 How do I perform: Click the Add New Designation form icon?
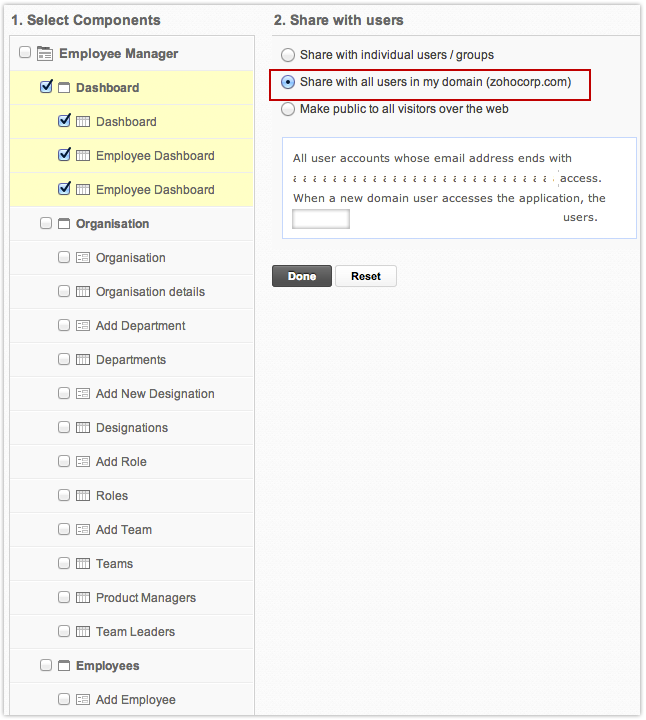tap(83, 394)
